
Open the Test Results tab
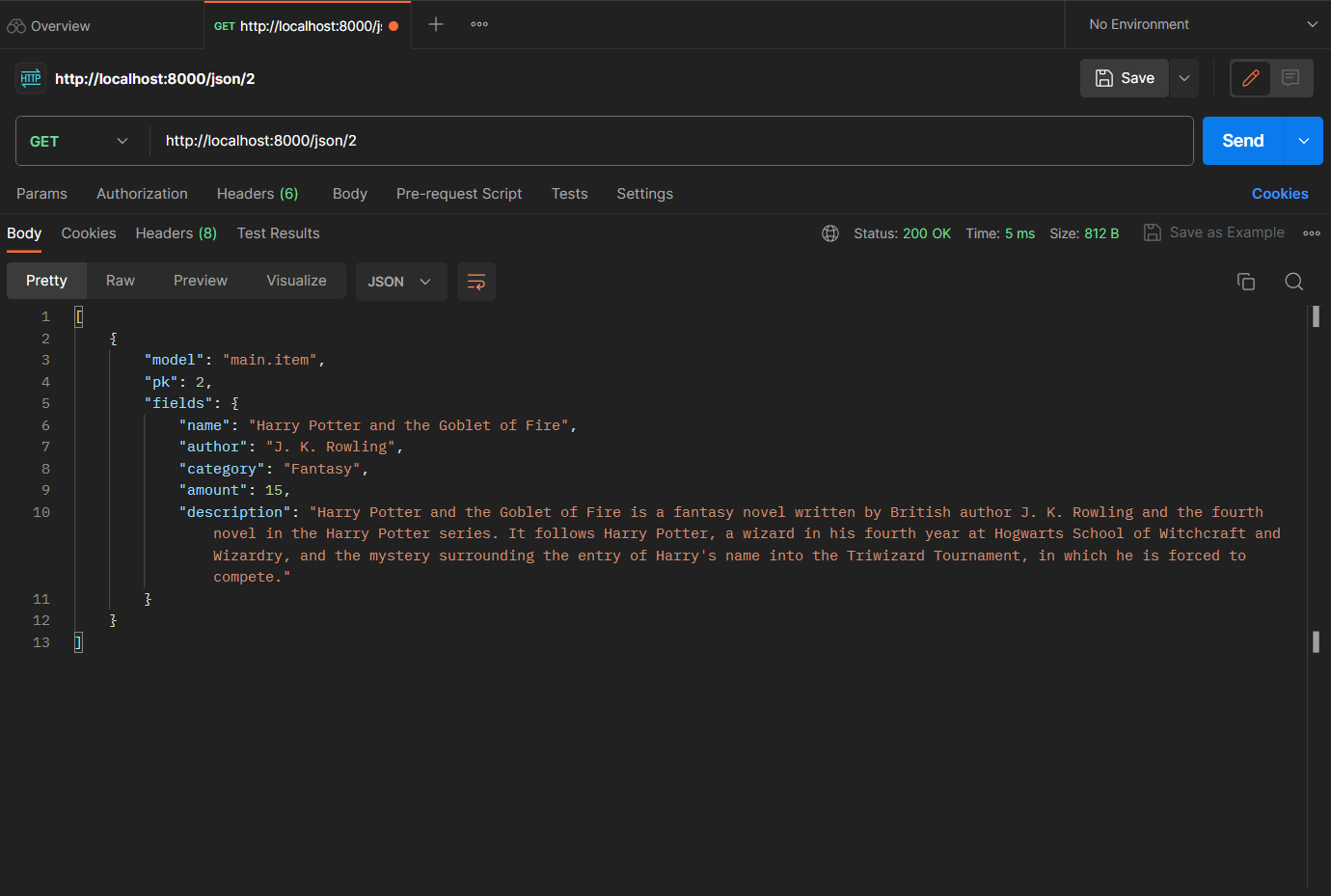pyautogui.click(x=278, y=233)
